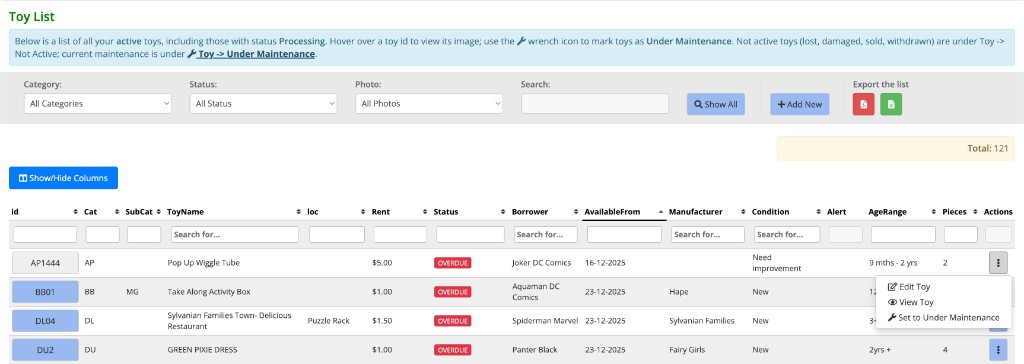1024x364 pixels.
Task: Open actions menu for Pop Up Wiggle Tube
Action: point(997,263)
